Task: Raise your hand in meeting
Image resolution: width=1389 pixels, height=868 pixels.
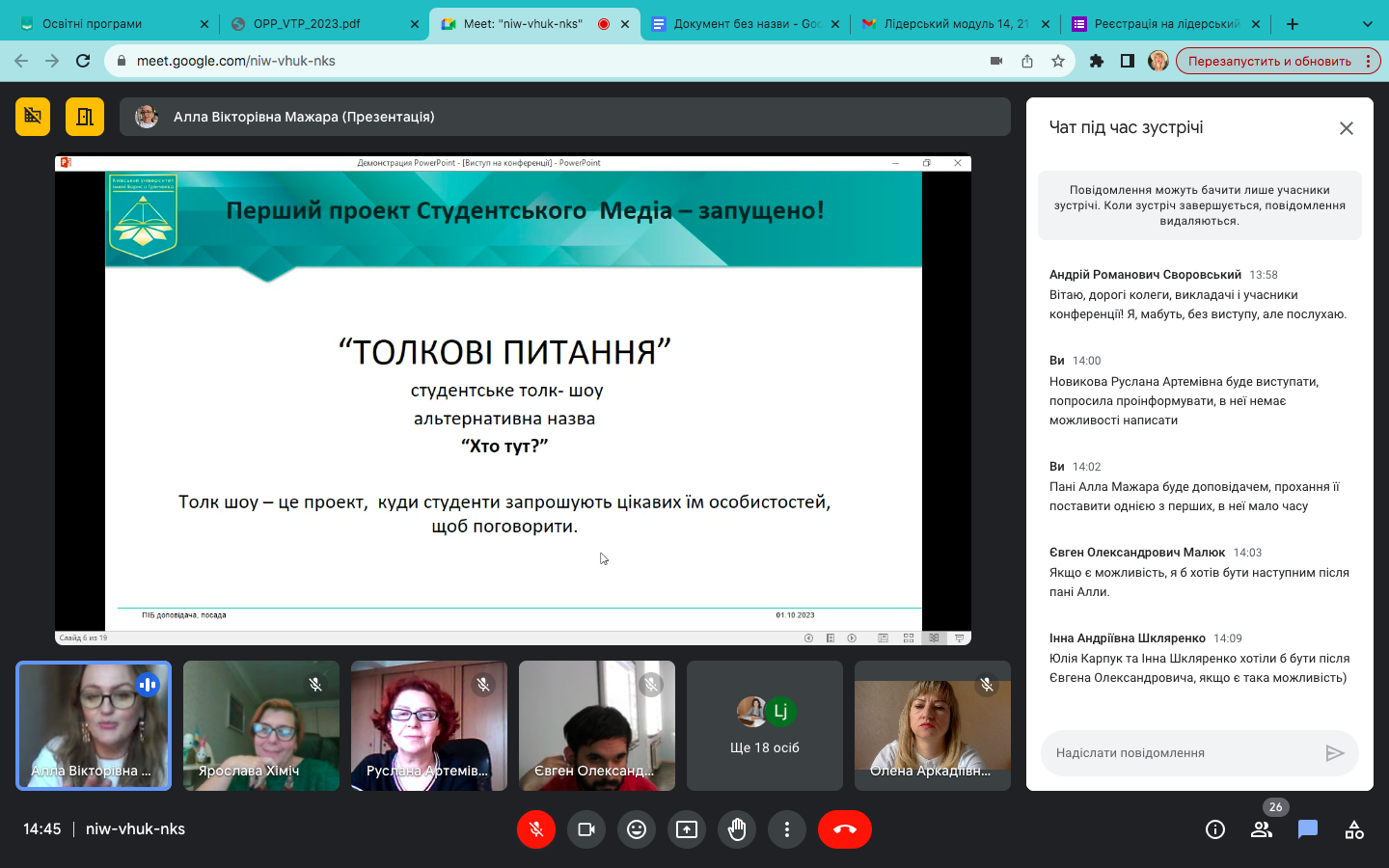Action: tap(737, 829)
